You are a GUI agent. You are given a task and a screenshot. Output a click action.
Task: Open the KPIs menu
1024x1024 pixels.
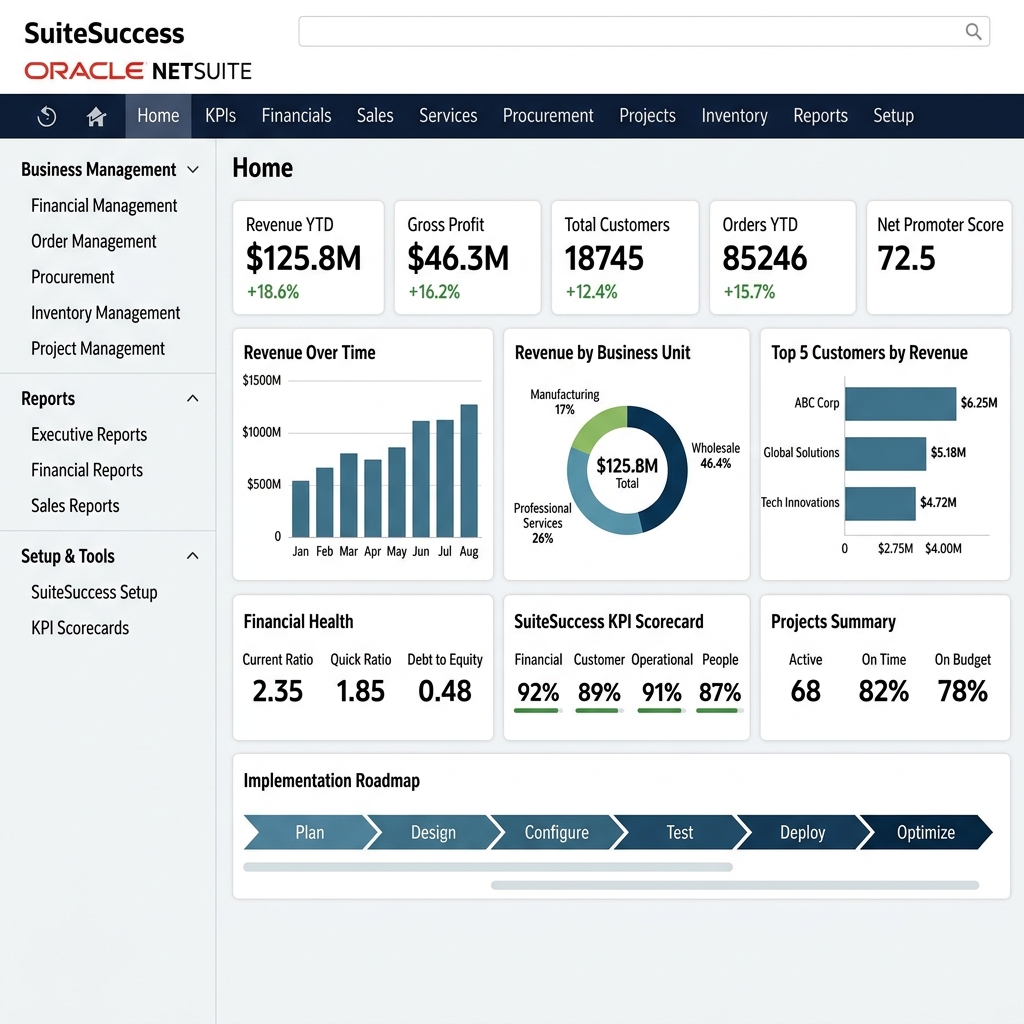[220, 116]
